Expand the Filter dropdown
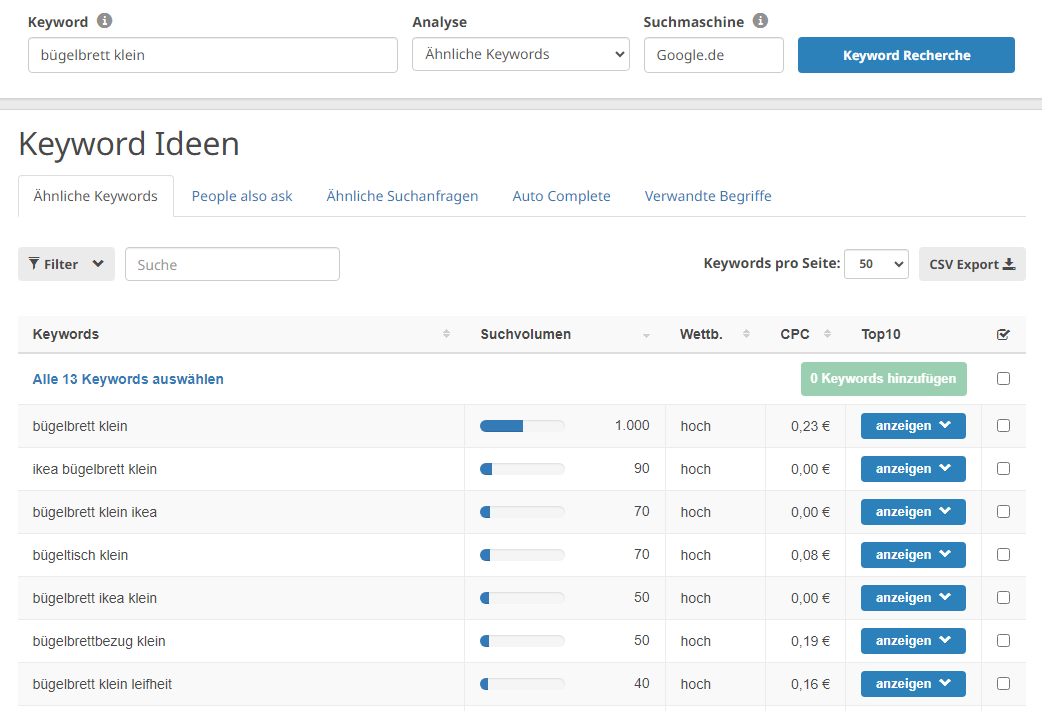The image size is (1042, 711). pos(66,264)
